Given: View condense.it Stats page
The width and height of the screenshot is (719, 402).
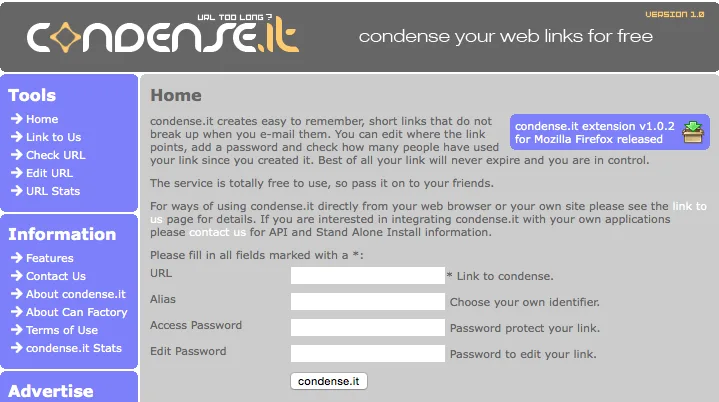Looking at the screenshot, I should pyautogui.click(x=74, y=348).
